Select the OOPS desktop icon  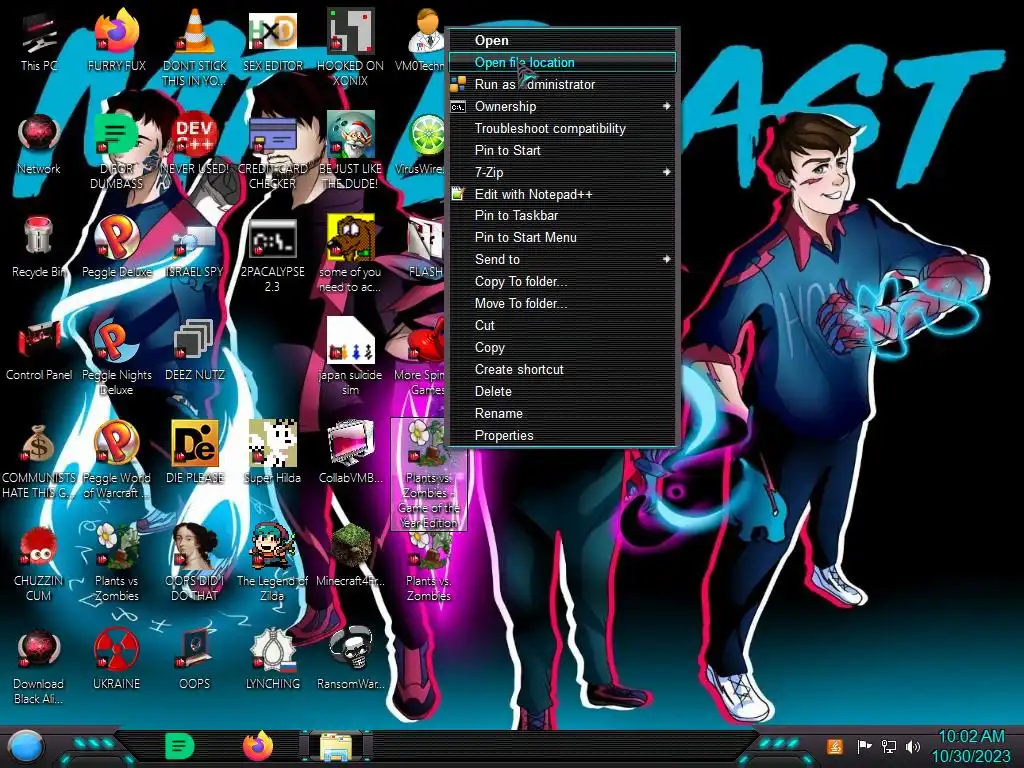point(195,661)
